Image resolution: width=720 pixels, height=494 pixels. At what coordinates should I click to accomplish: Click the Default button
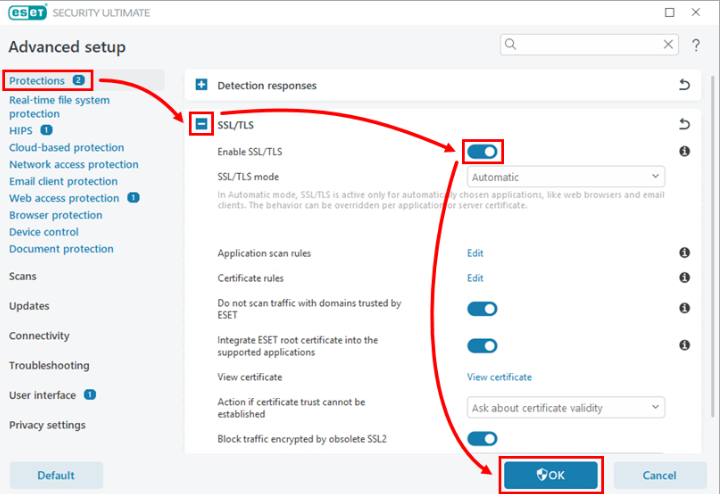tap(56, 475)
